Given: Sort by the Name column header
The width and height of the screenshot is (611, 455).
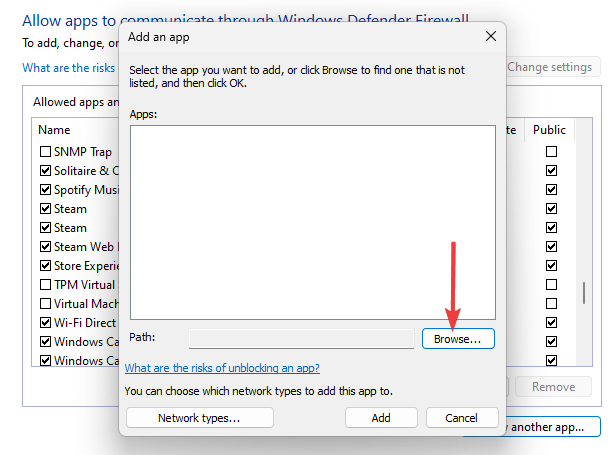Looking at the screenshot, I should coord(54,130).
